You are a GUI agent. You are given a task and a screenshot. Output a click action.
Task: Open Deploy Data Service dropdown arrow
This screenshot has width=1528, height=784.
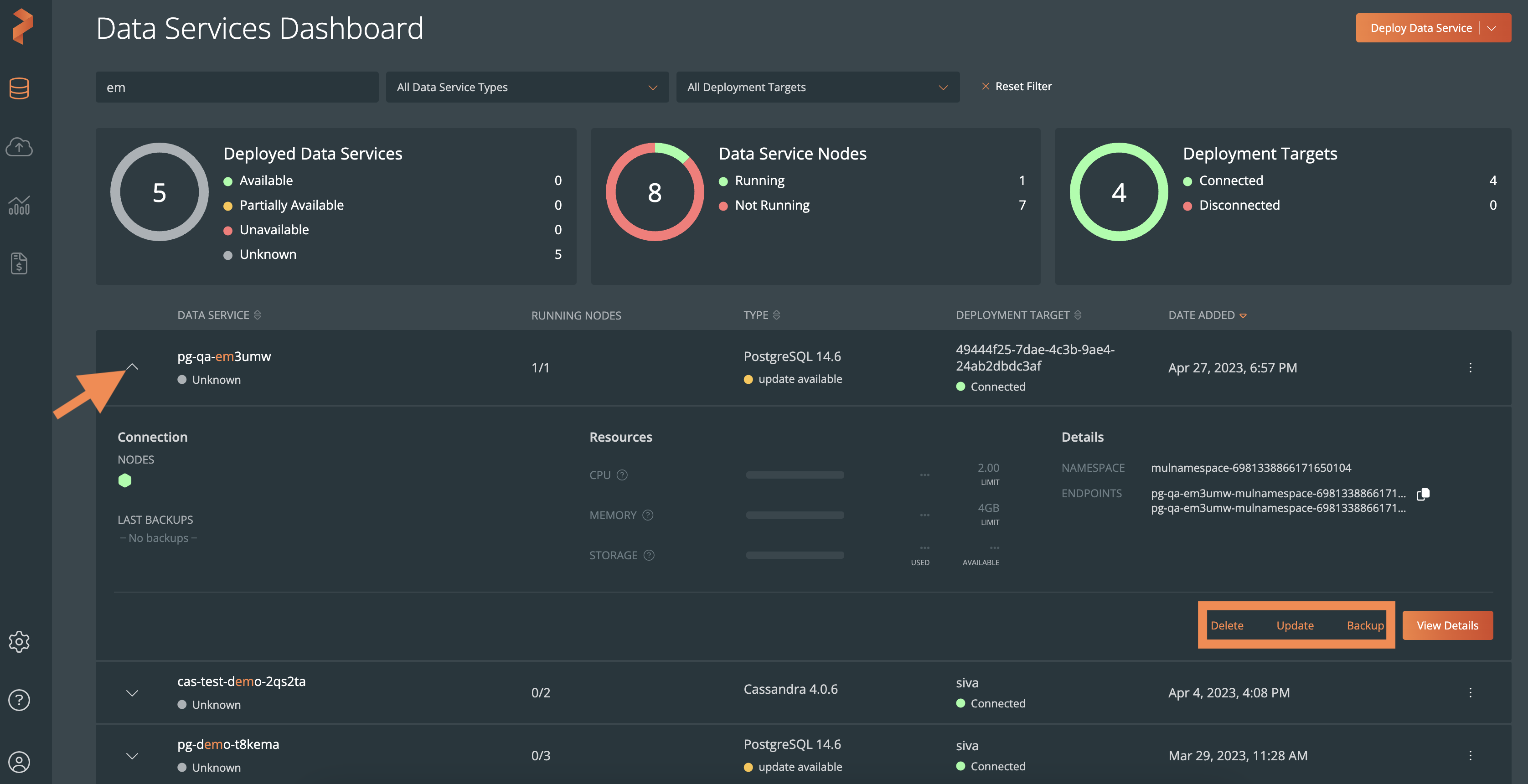tap(1492, 28)
